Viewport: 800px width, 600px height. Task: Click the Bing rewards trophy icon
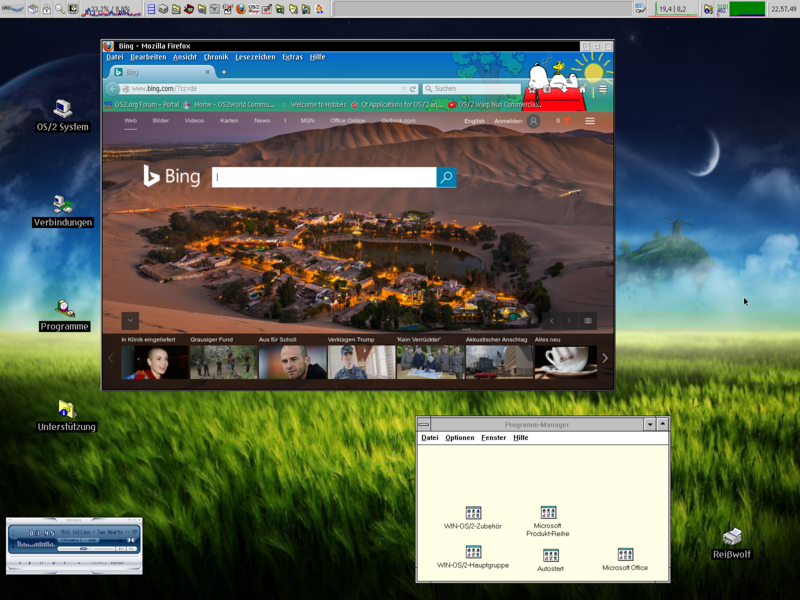[566, 121]
